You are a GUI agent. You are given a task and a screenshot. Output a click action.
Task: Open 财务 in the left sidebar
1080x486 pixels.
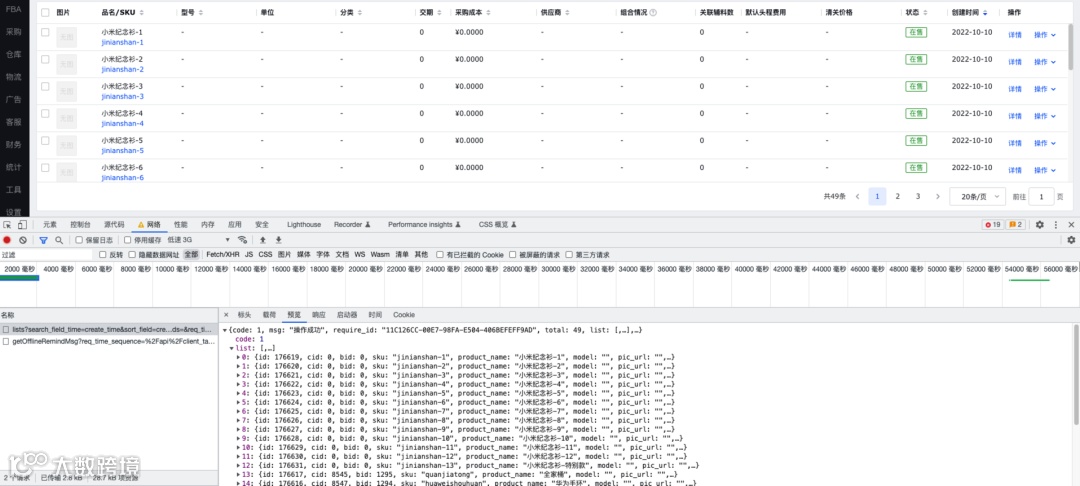tap(13, 145)
